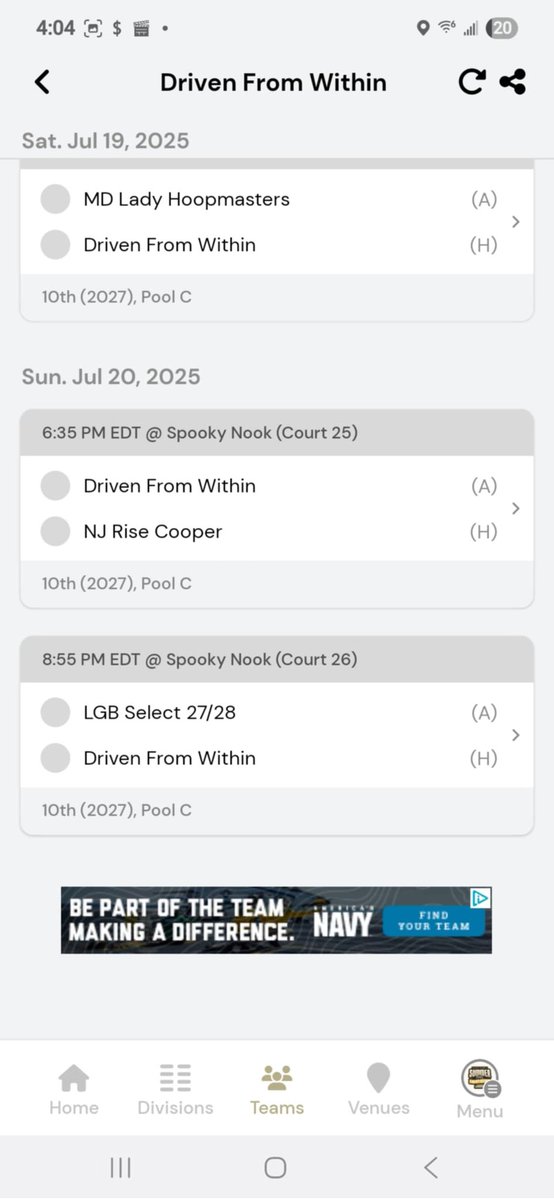Expand the LGB Select 27/28 game chevron
Screen dimensions: 554x1200
pyautogui.click(x=516, y=735)
